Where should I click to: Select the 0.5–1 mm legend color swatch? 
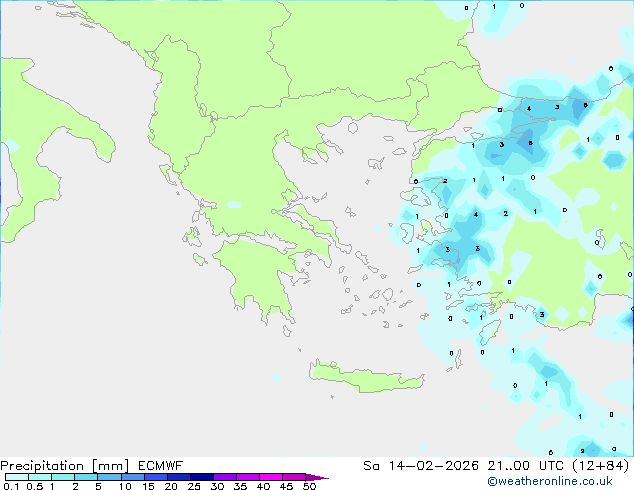tap(40, 477)
